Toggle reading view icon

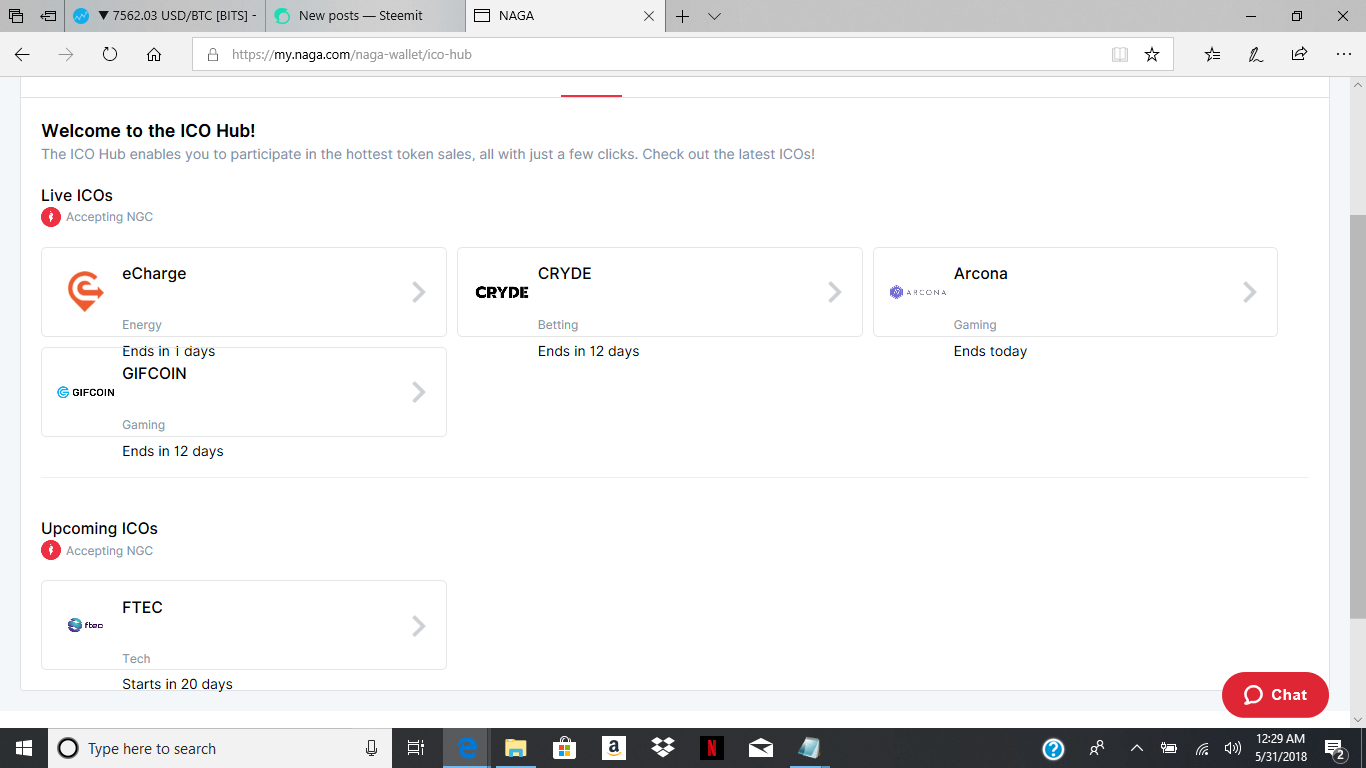coord(1120,55)
